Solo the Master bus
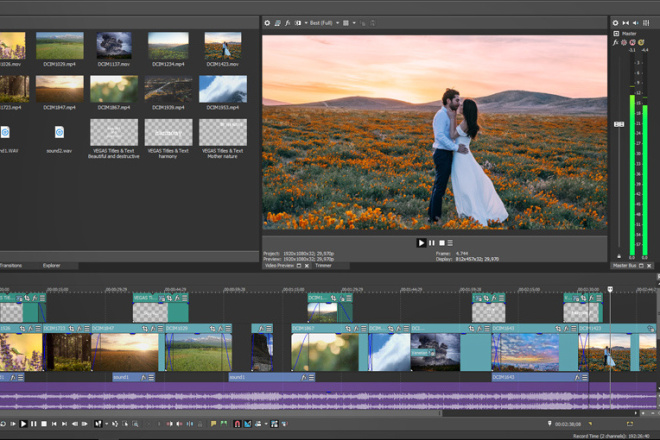The width and height of the screenshot is (660, 440). click(641, 43)
